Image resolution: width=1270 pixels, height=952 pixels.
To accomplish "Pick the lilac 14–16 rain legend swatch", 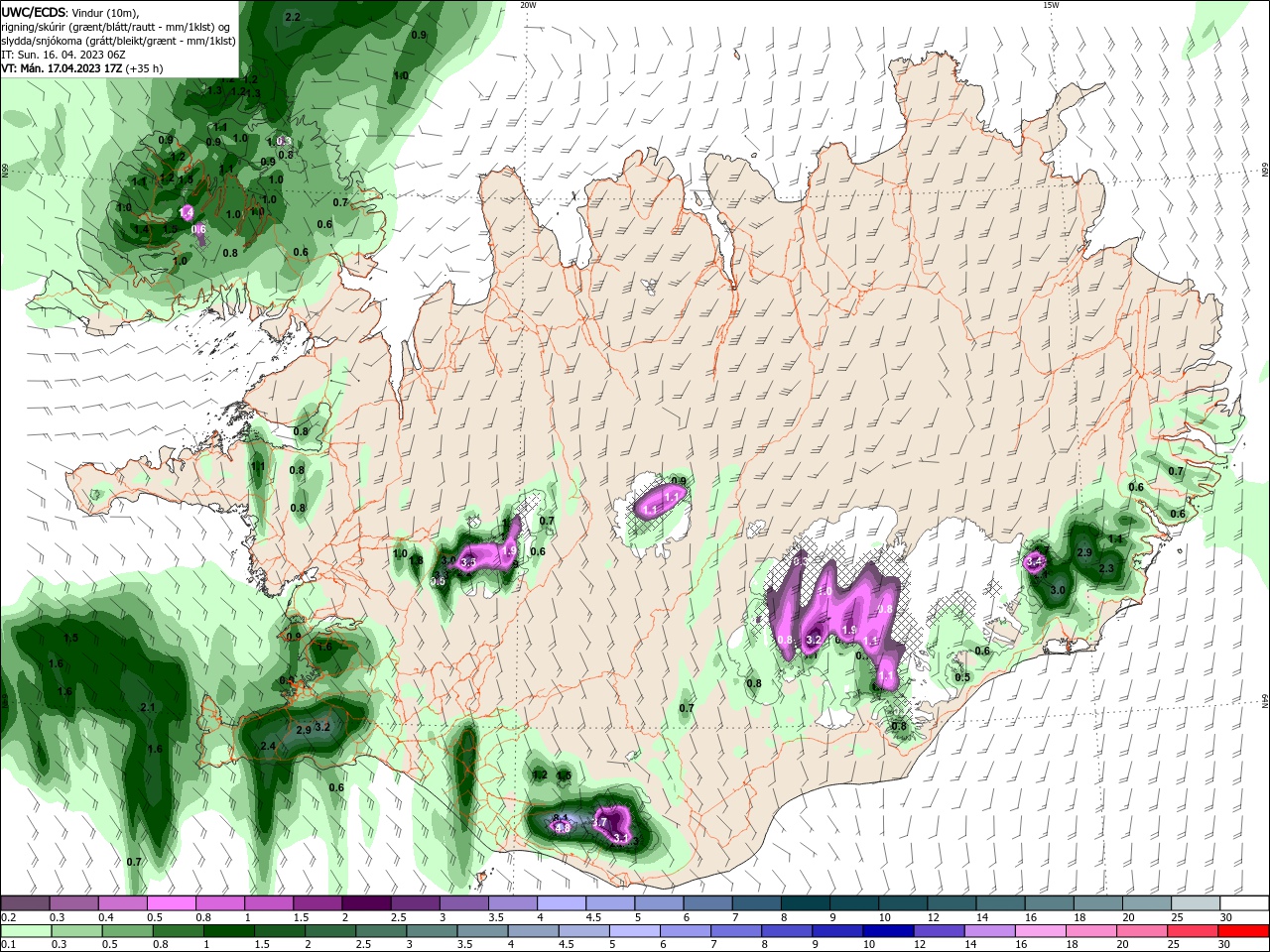I will click(x=992, y=931).
